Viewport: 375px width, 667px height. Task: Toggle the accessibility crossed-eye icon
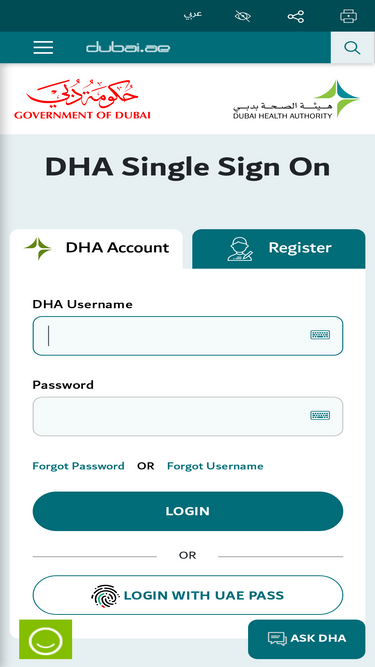pos(243,17)
